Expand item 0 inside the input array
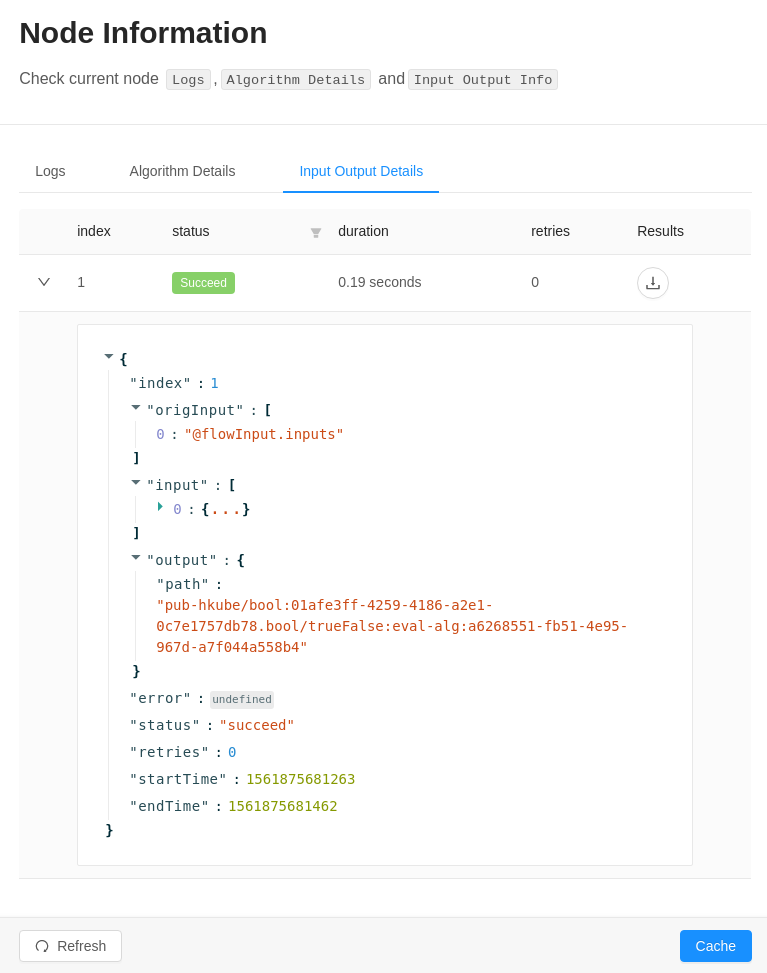 tap(160, 508)
